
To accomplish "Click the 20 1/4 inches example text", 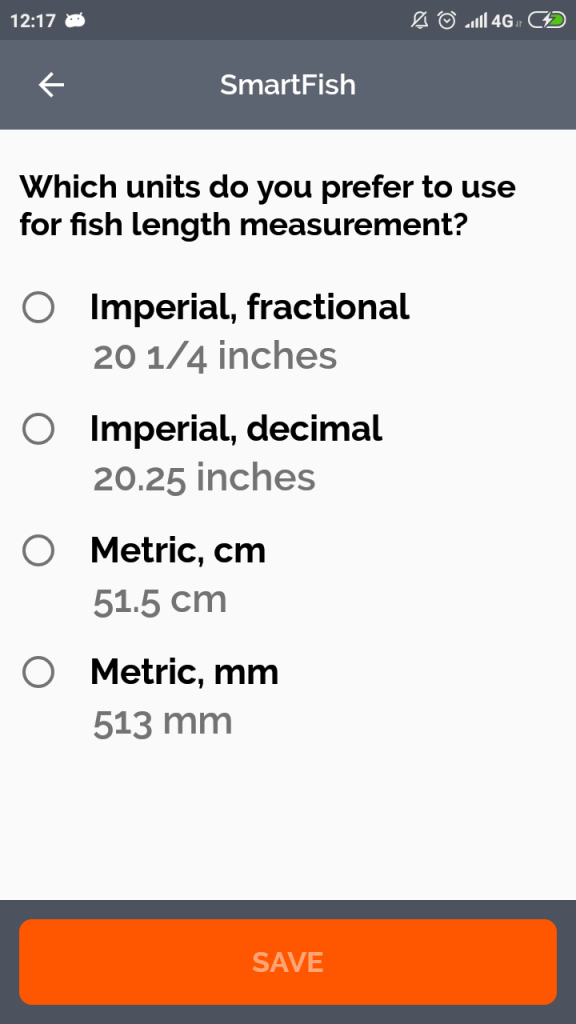I will tap(213, 355).
